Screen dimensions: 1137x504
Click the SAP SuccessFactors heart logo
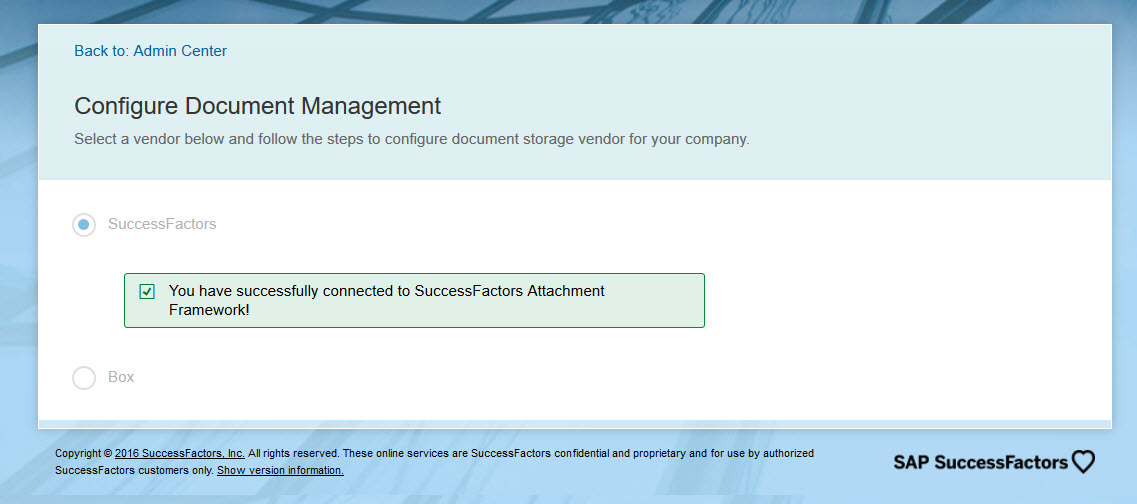(x=993, y=462)
